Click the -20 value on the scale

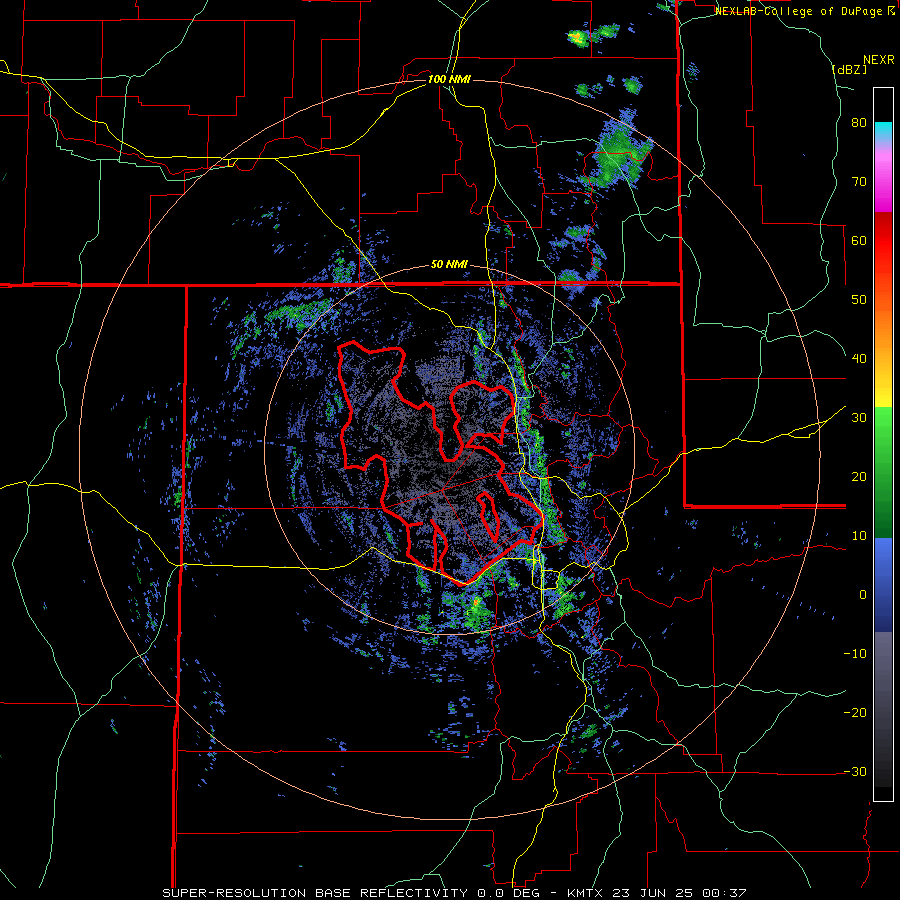(x=855, y=713)
